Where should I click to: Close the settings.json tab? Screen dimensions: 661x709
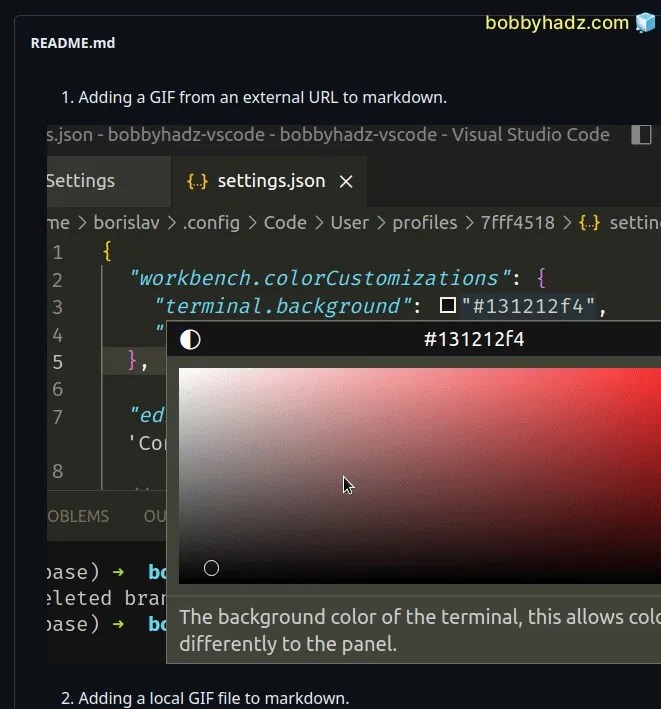[x=346, y=182]
